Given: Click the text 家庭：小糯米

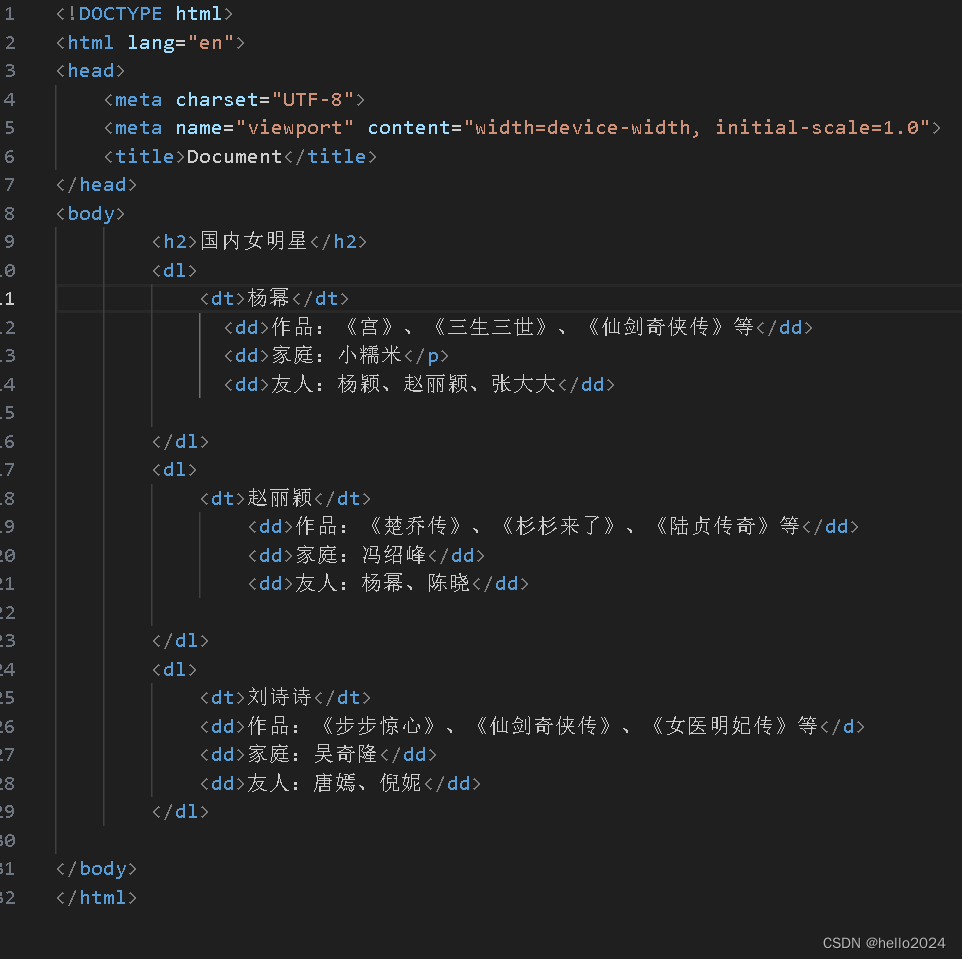Looking at the screenshot, I should (x=336, y=355).
